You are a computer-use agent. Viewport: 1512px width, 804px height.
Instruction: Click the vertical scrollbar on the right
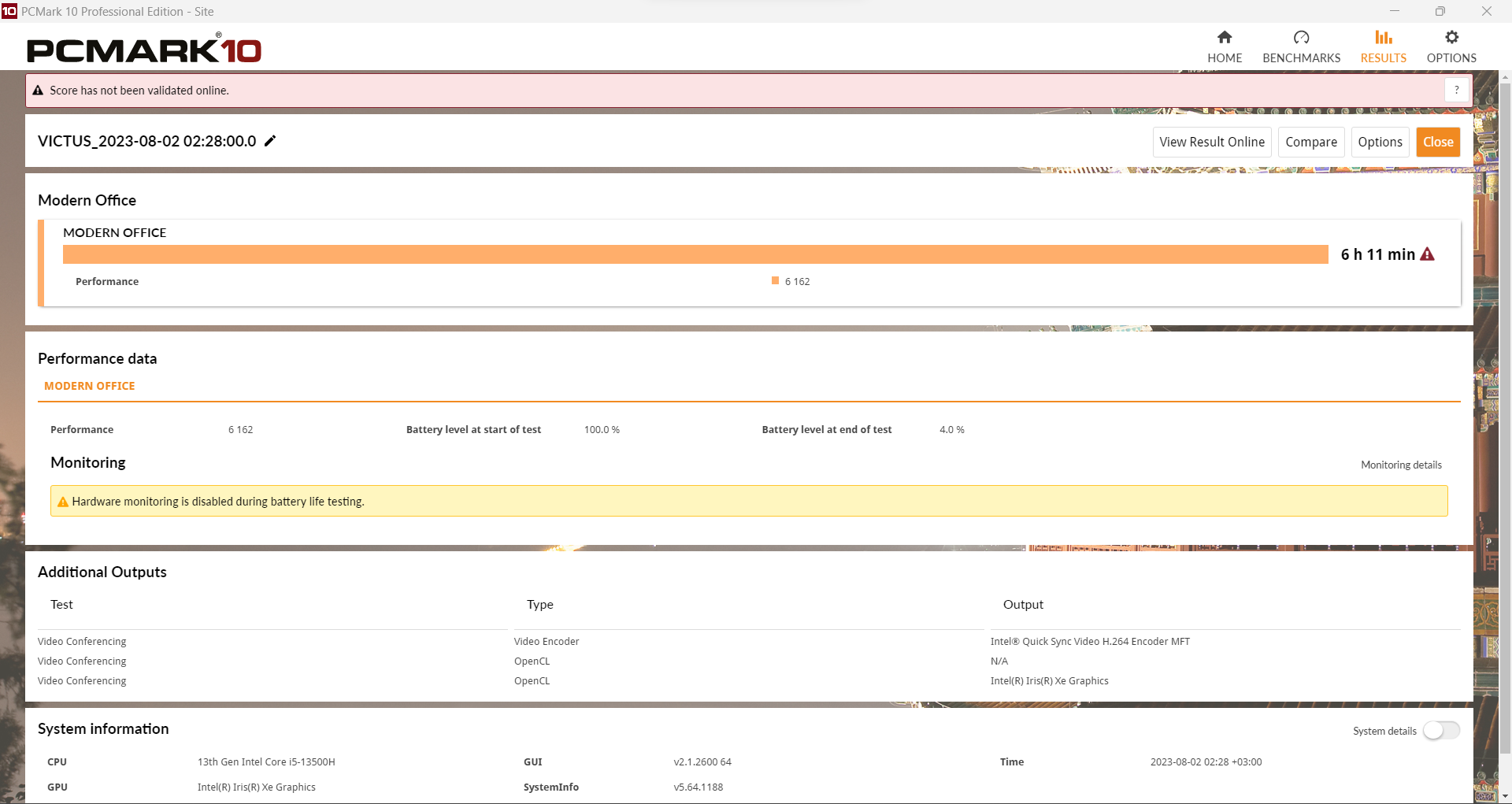(x=1505, y=394)
